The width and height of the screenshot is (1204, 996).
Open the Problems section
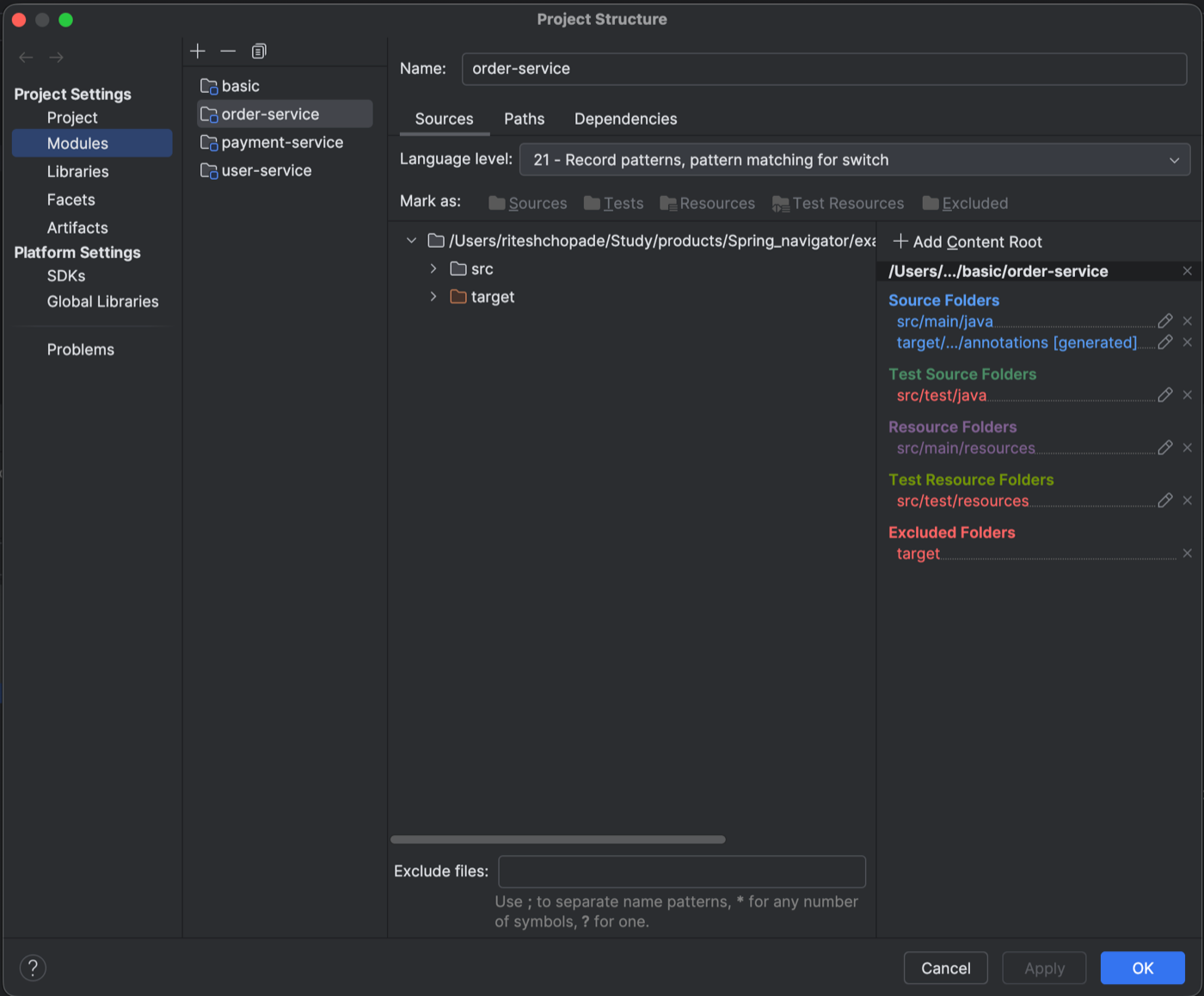coord(81,350)
